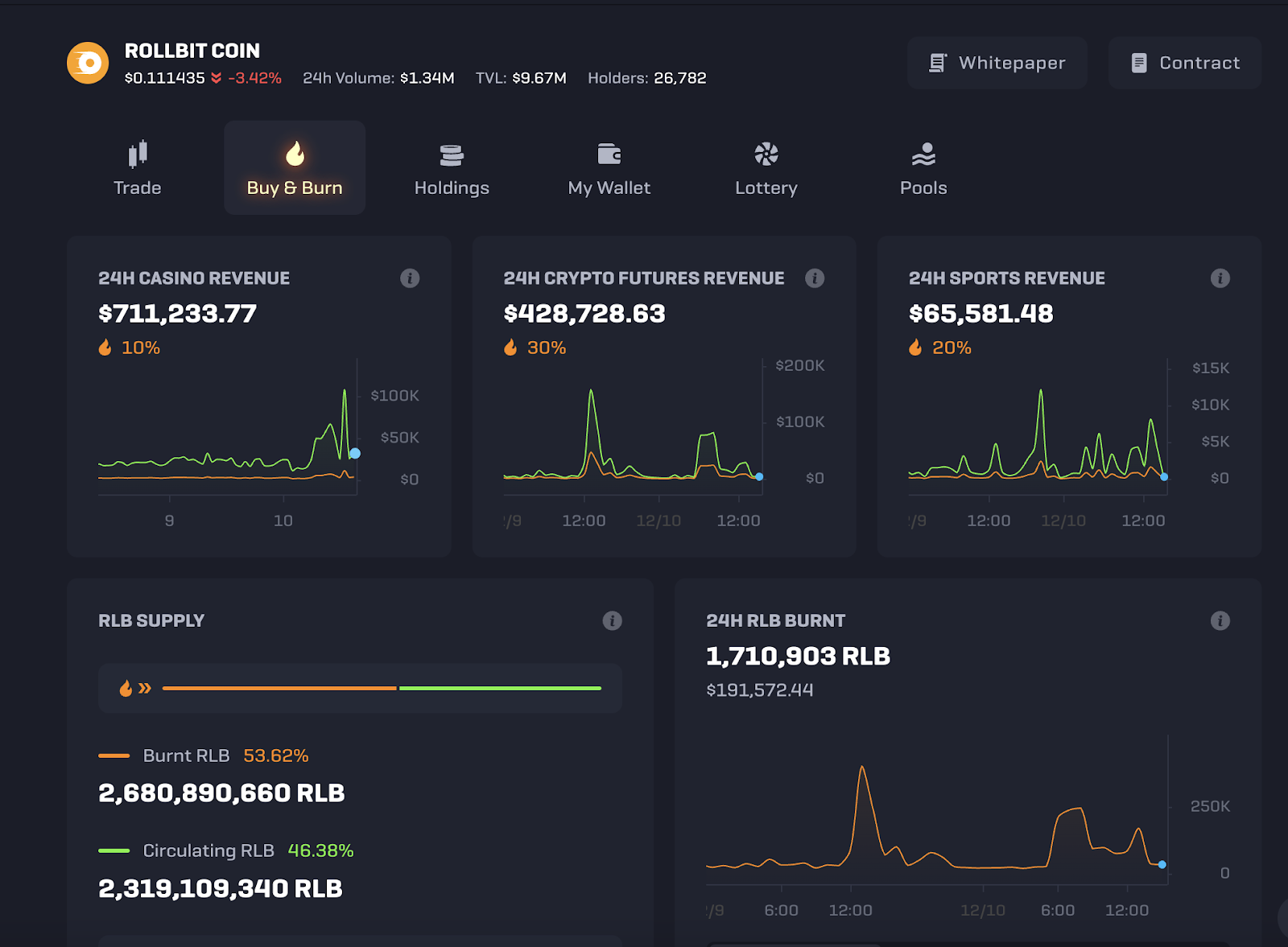
Task: Switch to the Pools tab
Action: pos(923,167)
